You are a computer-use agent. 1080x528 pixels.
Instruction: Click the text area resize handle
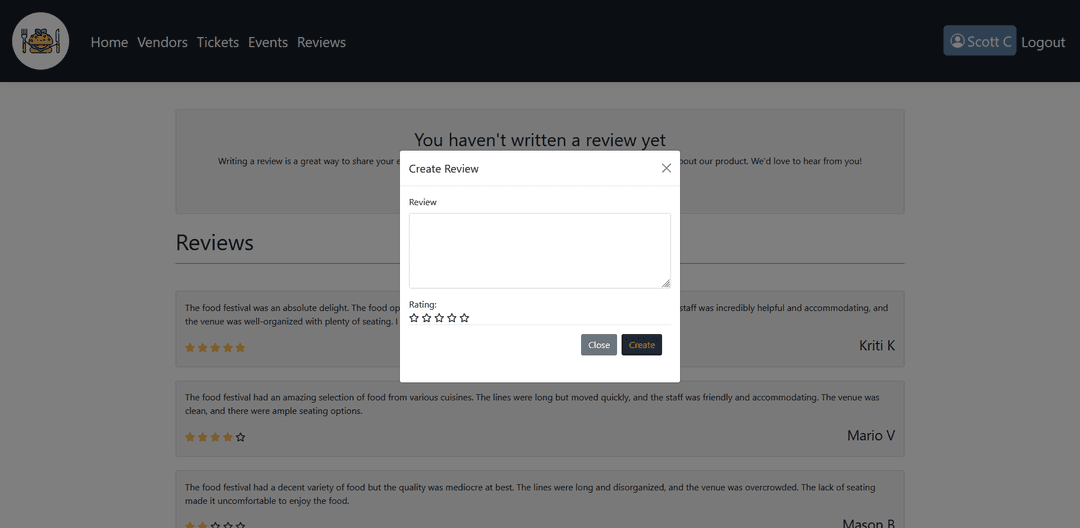coord(666,284)
